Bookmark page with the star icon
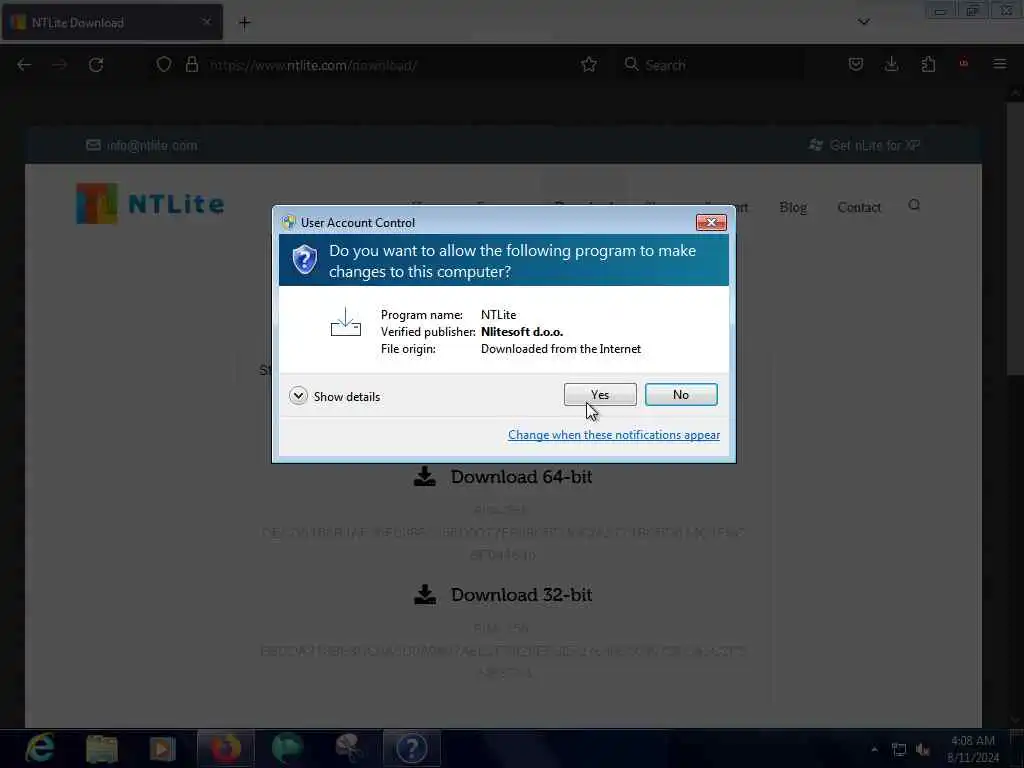Viewport: 1024px width, 768px height. (588, 65)
